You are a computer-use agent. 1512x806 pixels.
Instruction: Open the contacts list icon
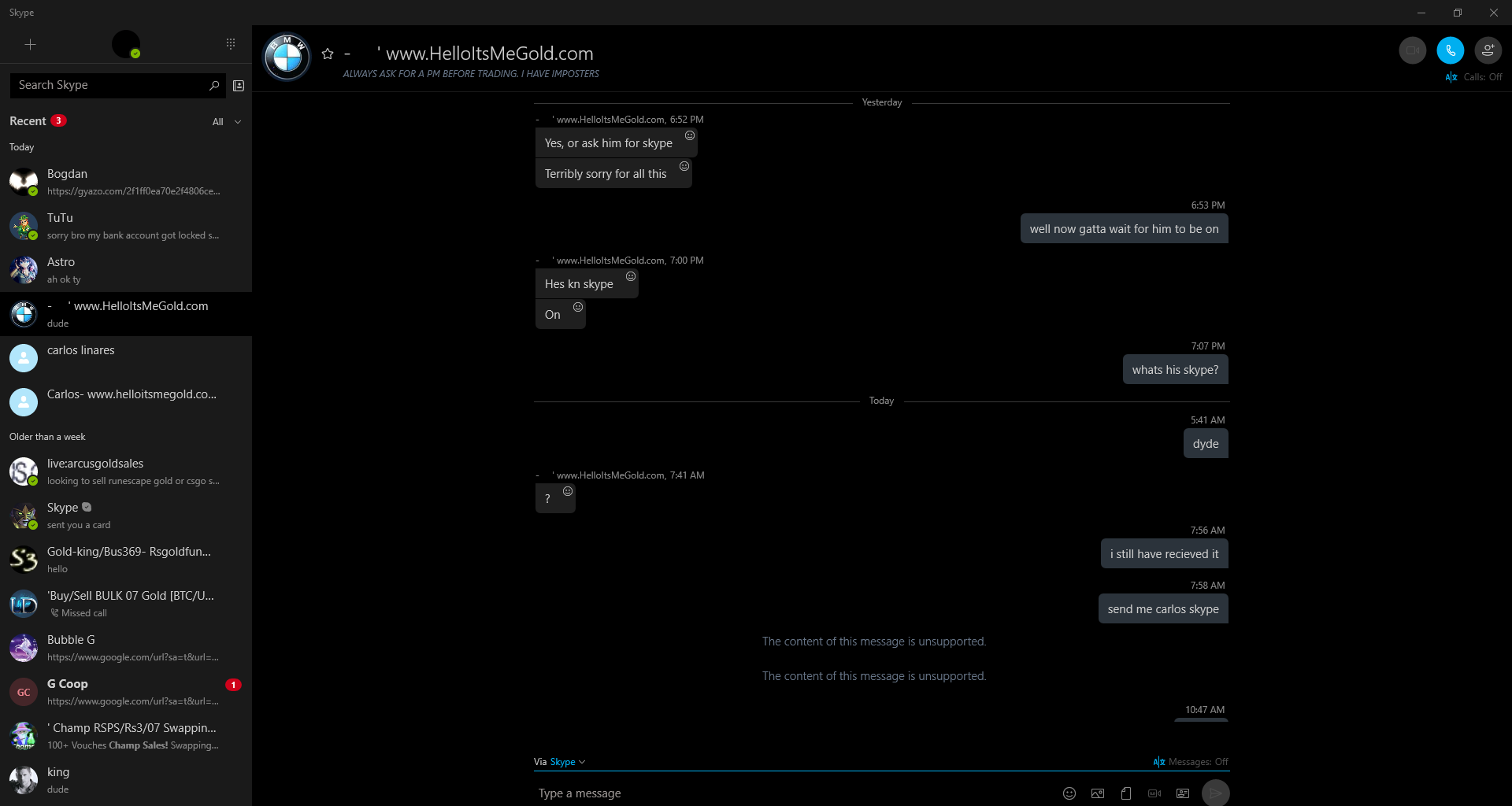coord(239,85)
